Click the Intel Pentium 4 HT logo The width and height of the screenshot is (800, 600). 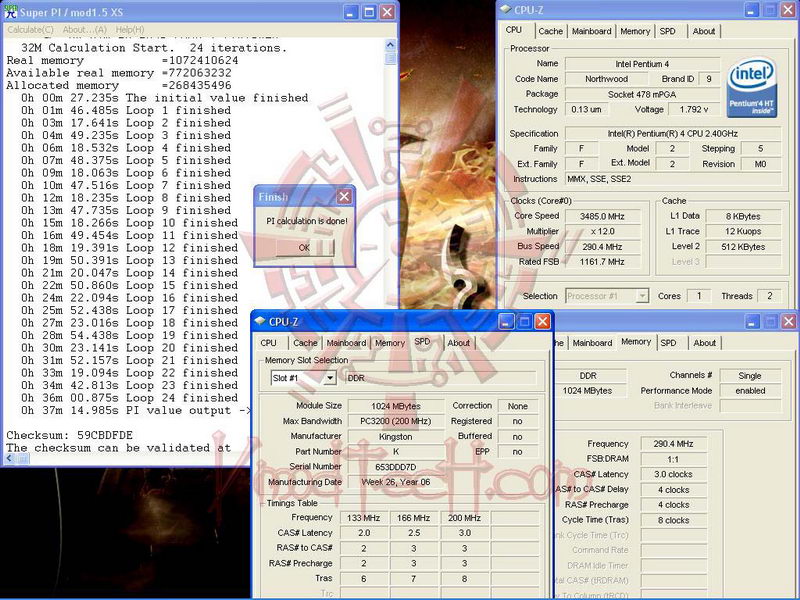tap(751, 87)
